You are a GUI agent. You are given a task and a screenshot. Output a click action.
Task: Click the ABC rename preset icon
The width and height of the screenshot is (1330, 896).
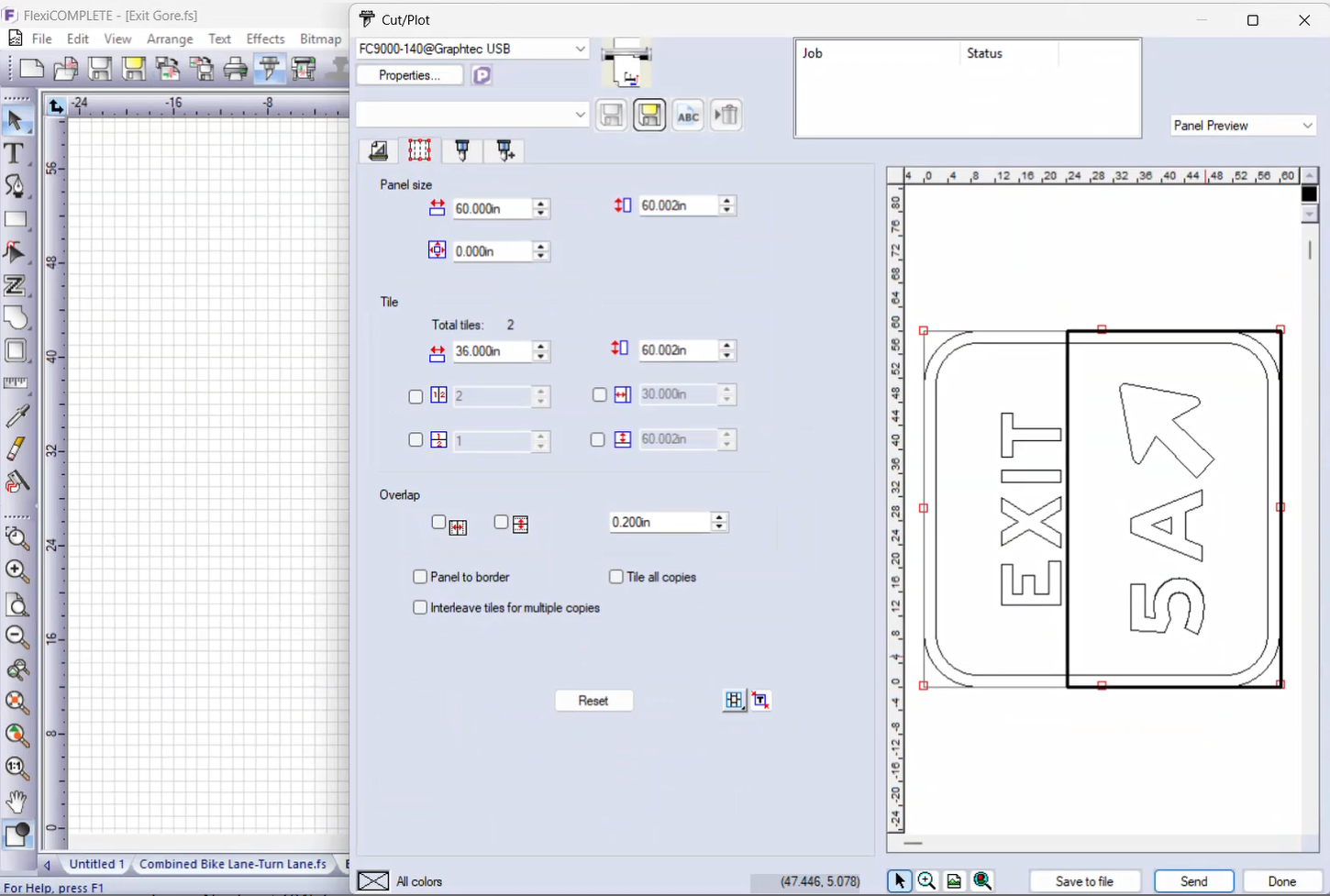point(688,116)
